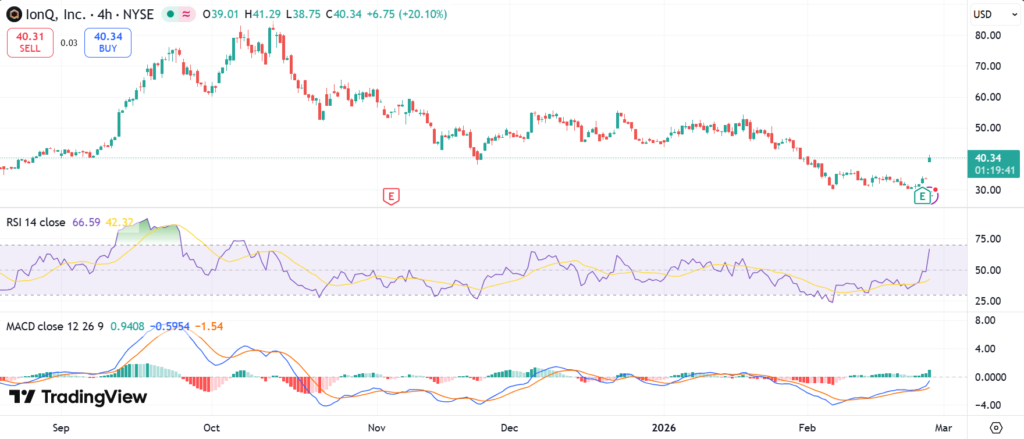Click the red dot event marker
The height and width of the screenshot is (439, 1024).
936,189
